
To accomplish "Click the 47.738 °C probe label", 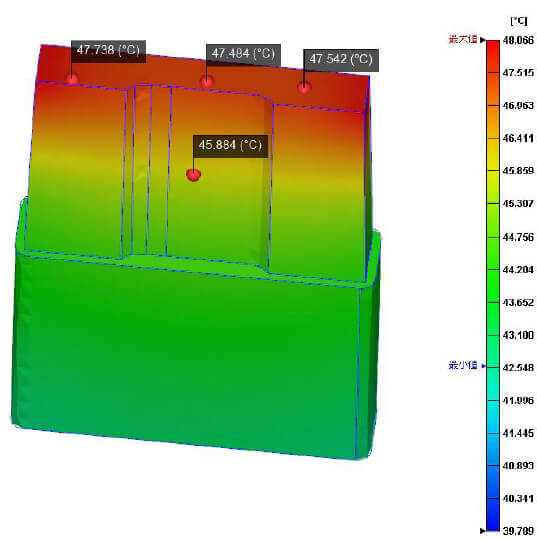I will (109, 51).
